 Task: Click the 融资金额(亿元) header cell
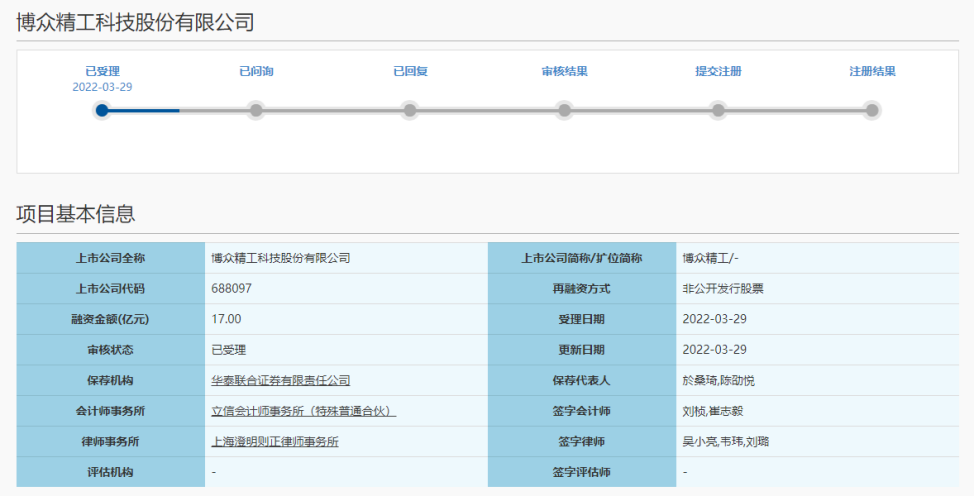[x=111, y=319]
